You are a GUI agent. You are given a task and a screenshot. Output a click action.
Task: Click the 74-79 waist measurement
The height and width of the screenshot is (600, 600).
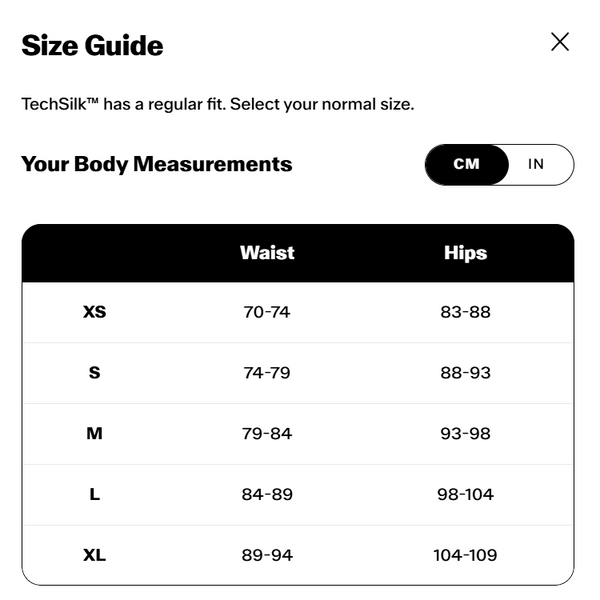pyautogui.click(x=267, y=373)
